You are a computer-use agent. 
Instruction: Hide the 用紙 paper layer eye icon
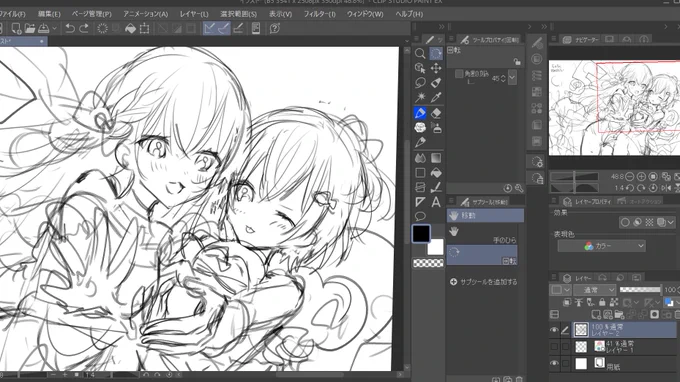click(x=554, y=363)
